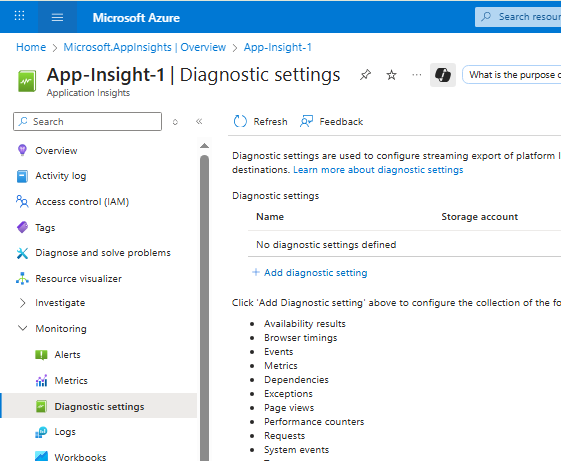Open Tags menu item
Viewport: 561px width, 461px height.
pos(45,228)
